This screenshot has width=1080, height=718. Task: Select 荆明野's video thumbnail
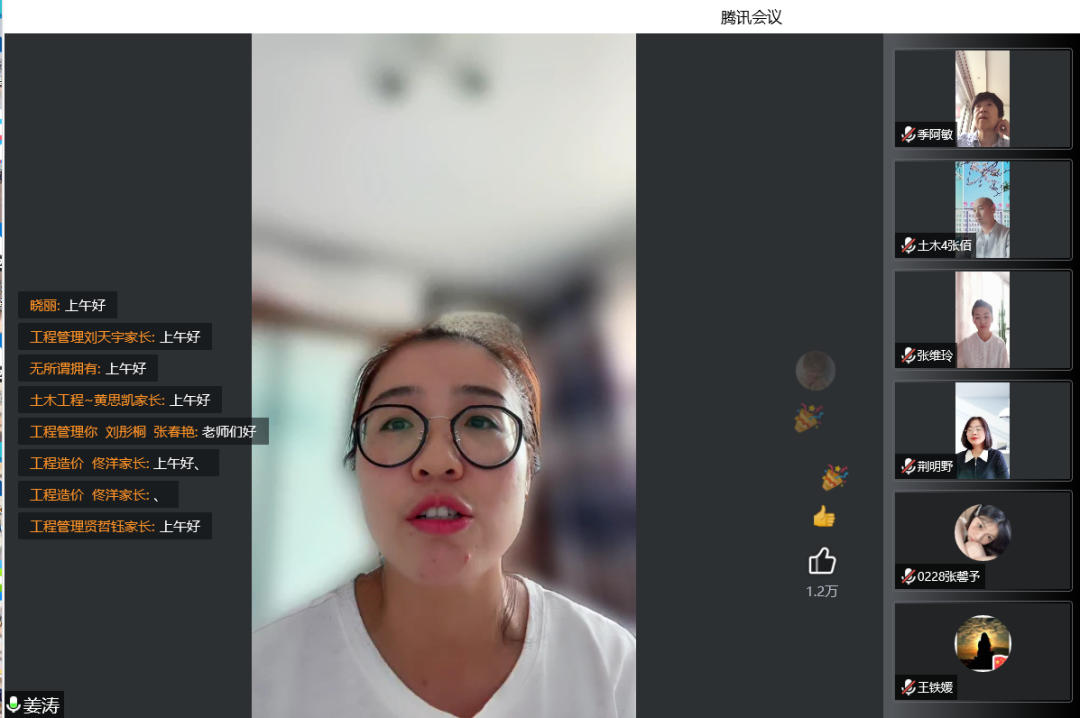pyautogui.click(x=982, y=430)
